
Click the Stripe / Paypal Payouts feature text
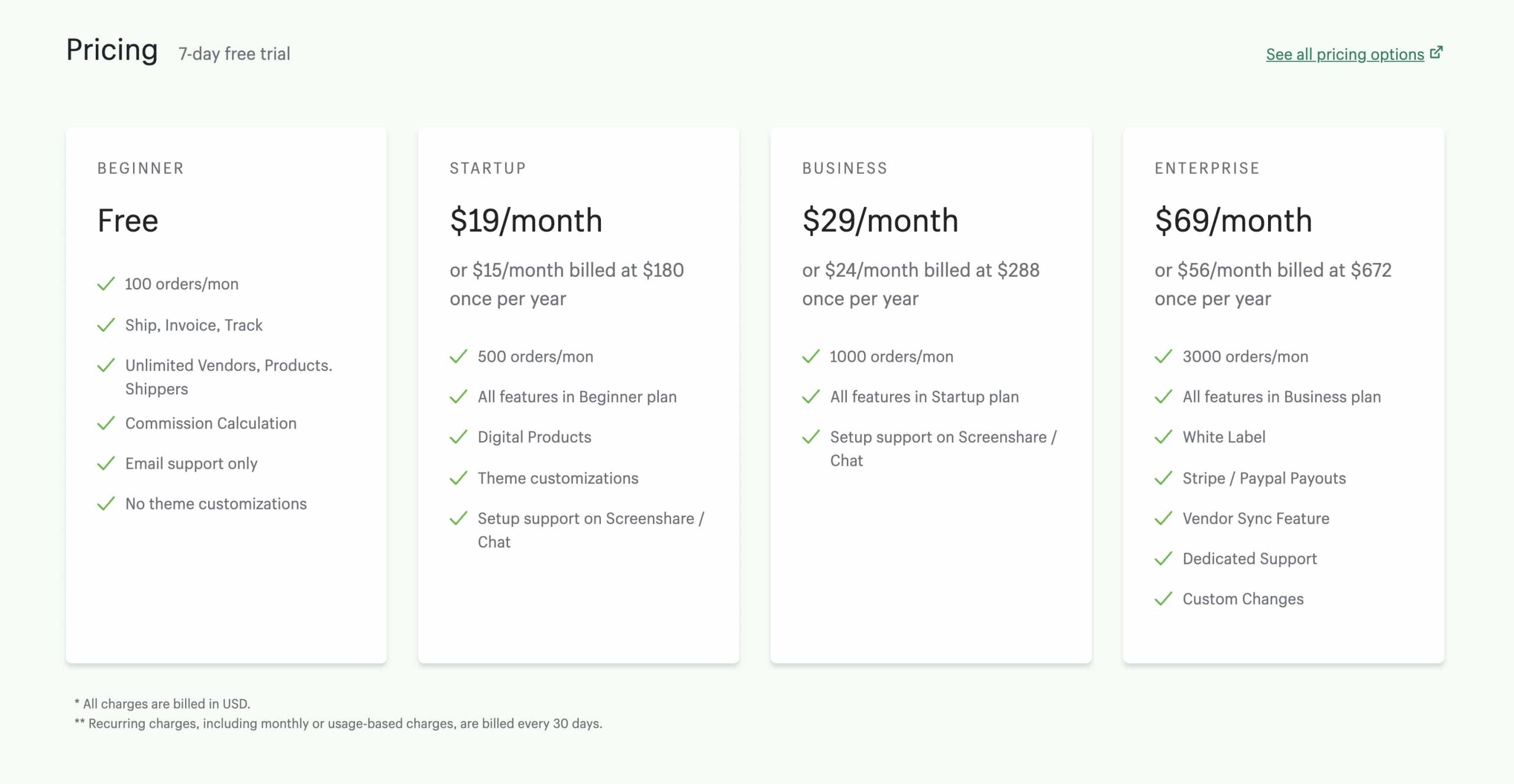(x=1264, y=478)
